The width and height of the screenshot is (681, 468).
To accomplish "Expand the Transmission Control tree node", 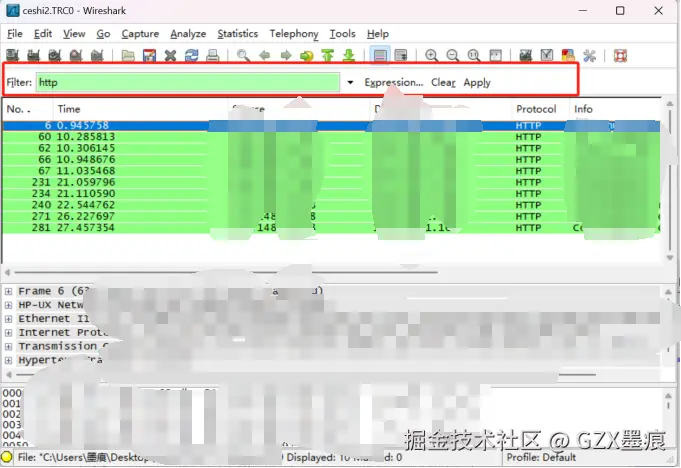I will pyautogui.click(x=8, y=346).
